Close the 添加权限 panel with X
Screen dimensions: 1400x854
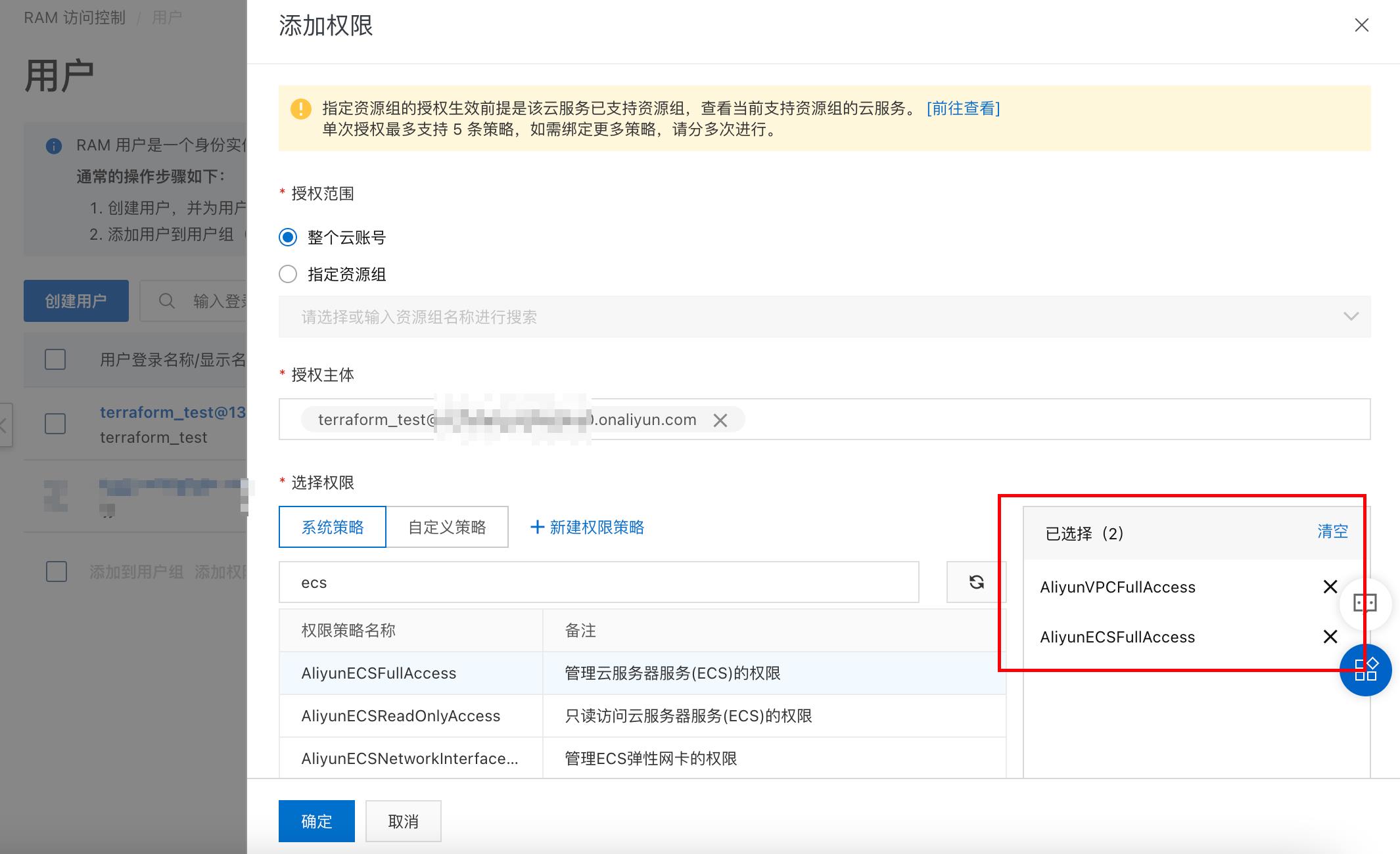coord(1361,25)
